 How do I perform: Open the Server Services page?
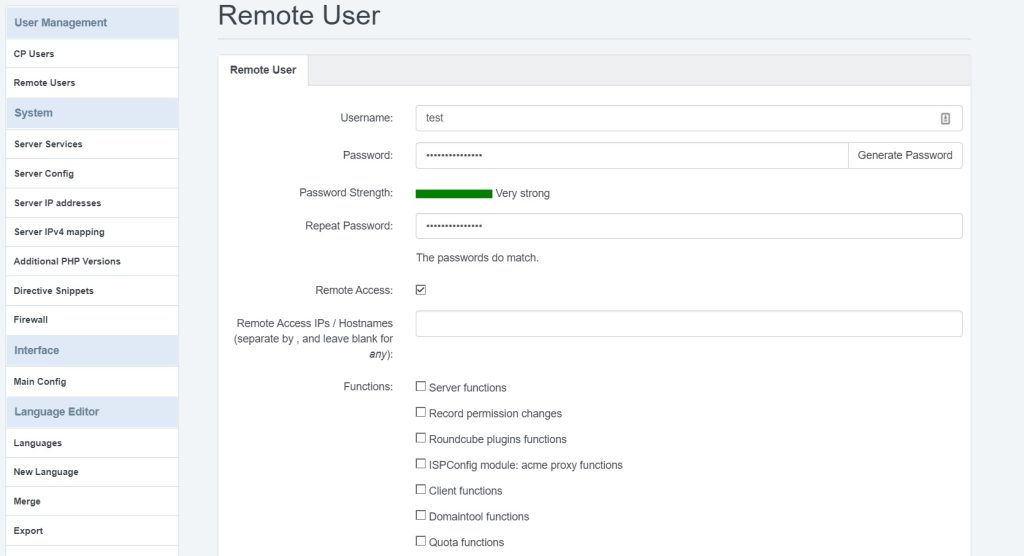coord(48,144)
